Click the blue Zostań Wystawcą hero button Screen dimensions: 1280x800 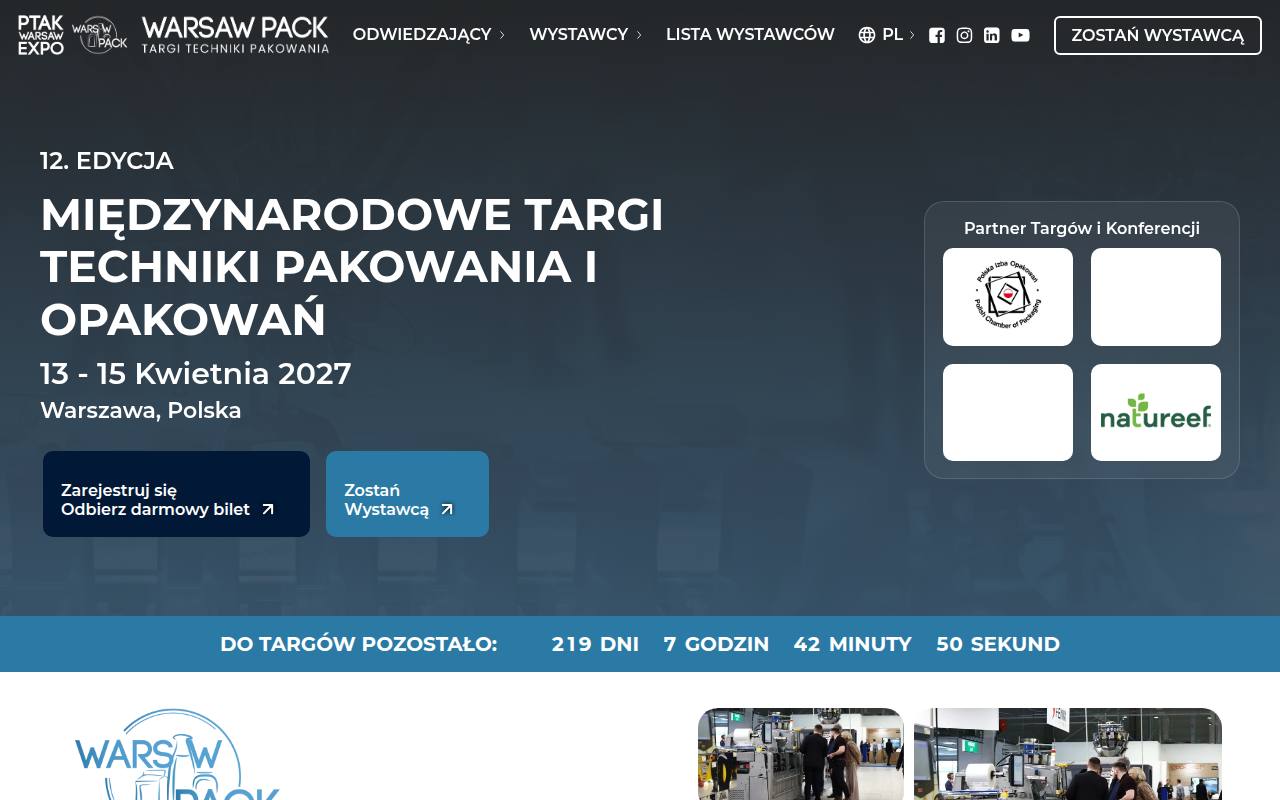tap(407, 494)
